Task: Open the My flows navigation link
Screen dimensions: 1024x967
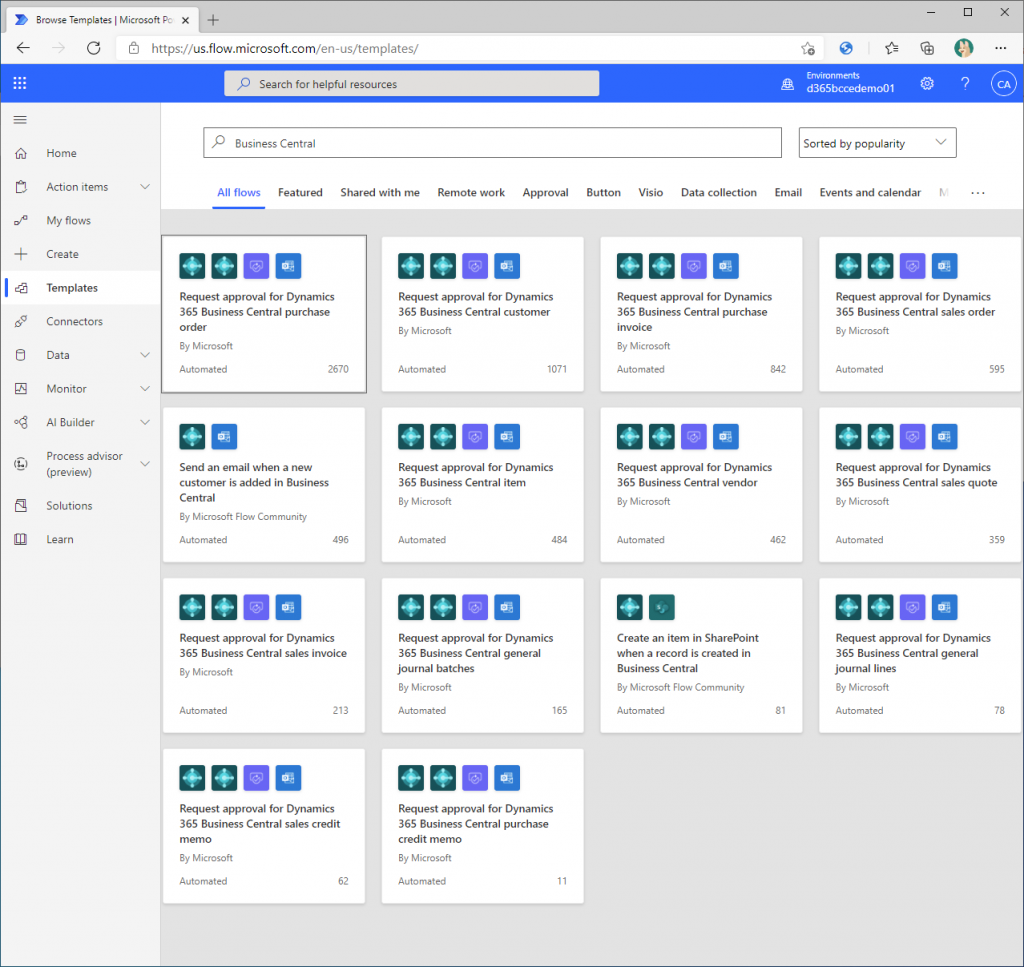Action: click(x=69, y=220)
